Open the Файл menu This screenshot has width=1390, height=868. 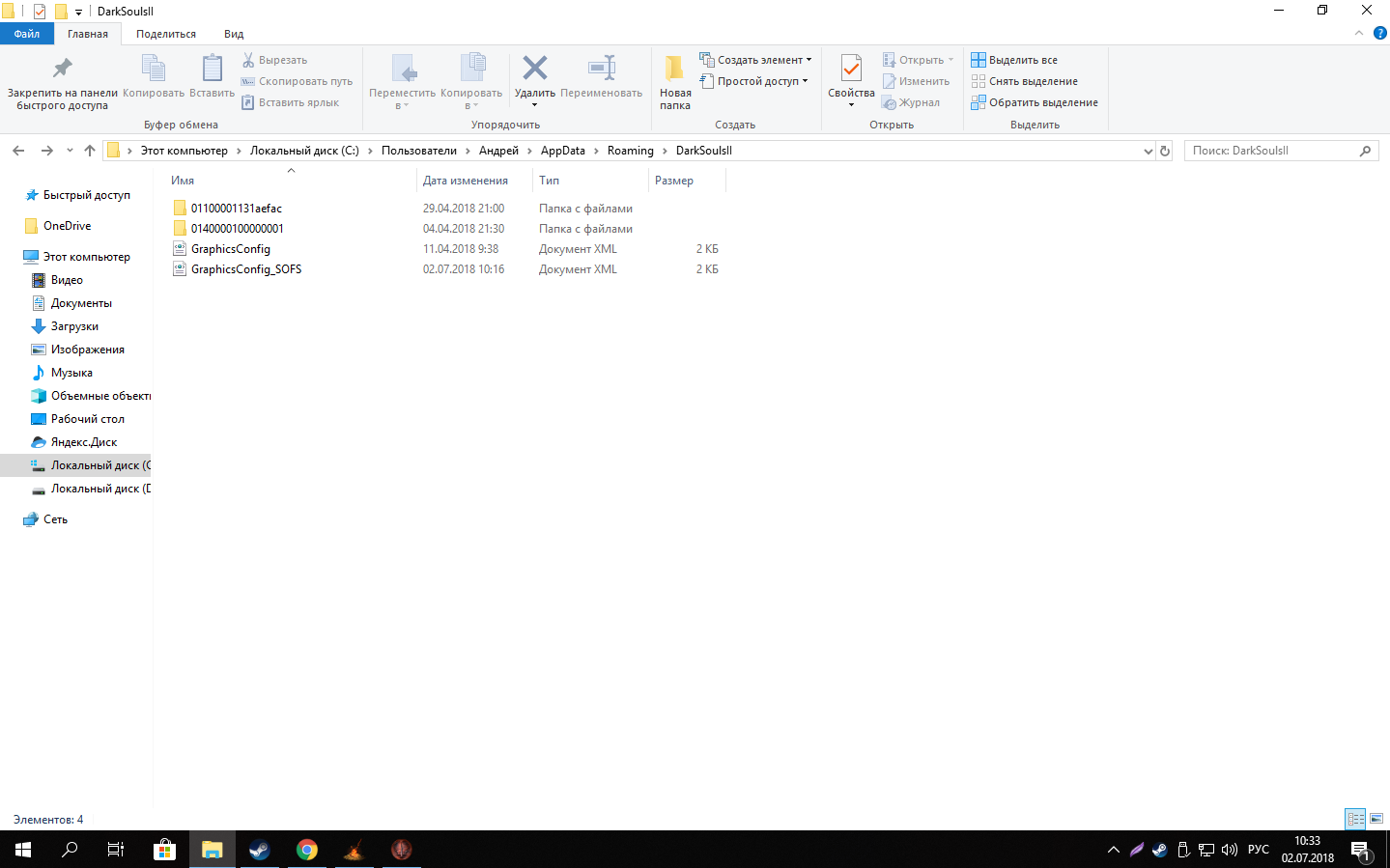(x=27, y=33)
